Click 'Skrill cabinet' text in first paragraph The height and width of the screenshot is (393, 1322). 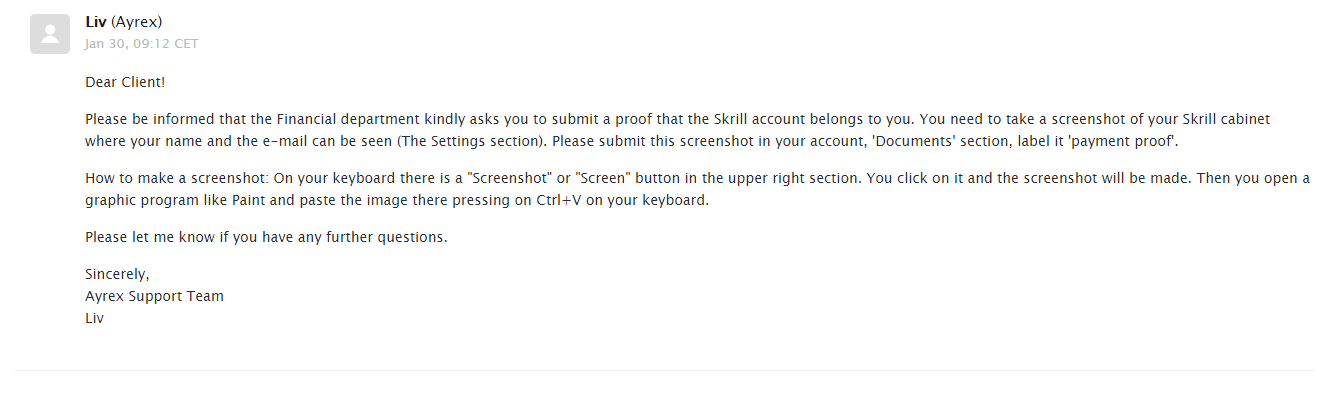[1227, 119]
